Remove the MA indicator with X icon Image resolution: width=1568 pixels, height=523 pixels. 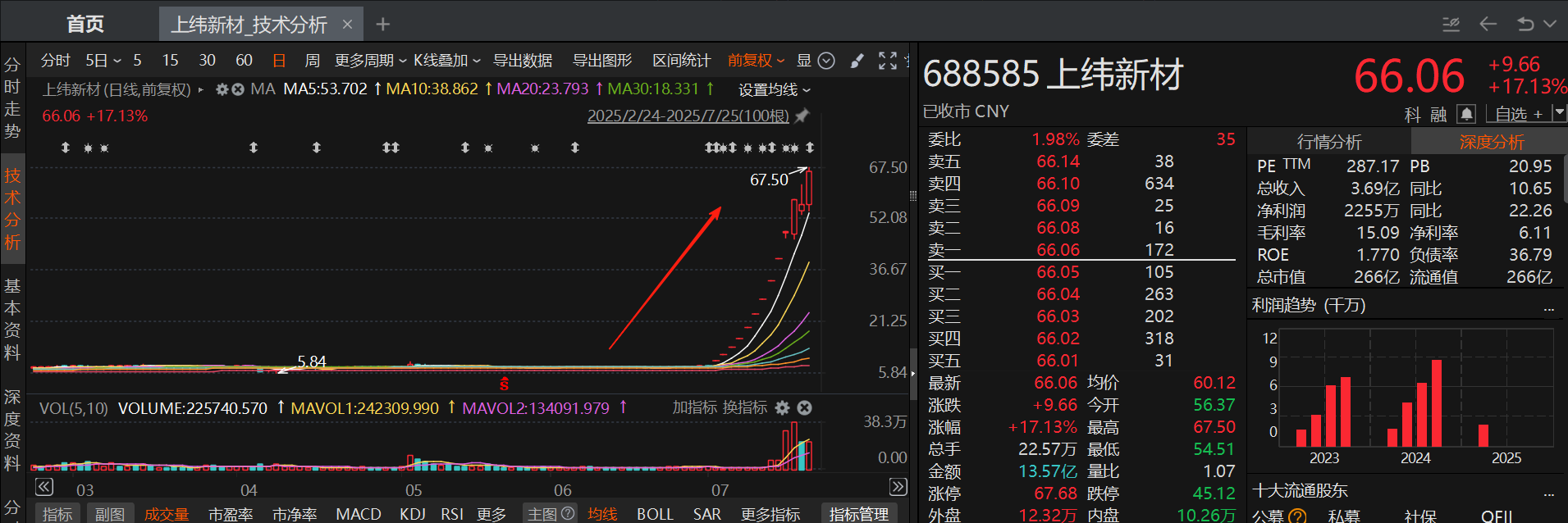tap(238, 89)
